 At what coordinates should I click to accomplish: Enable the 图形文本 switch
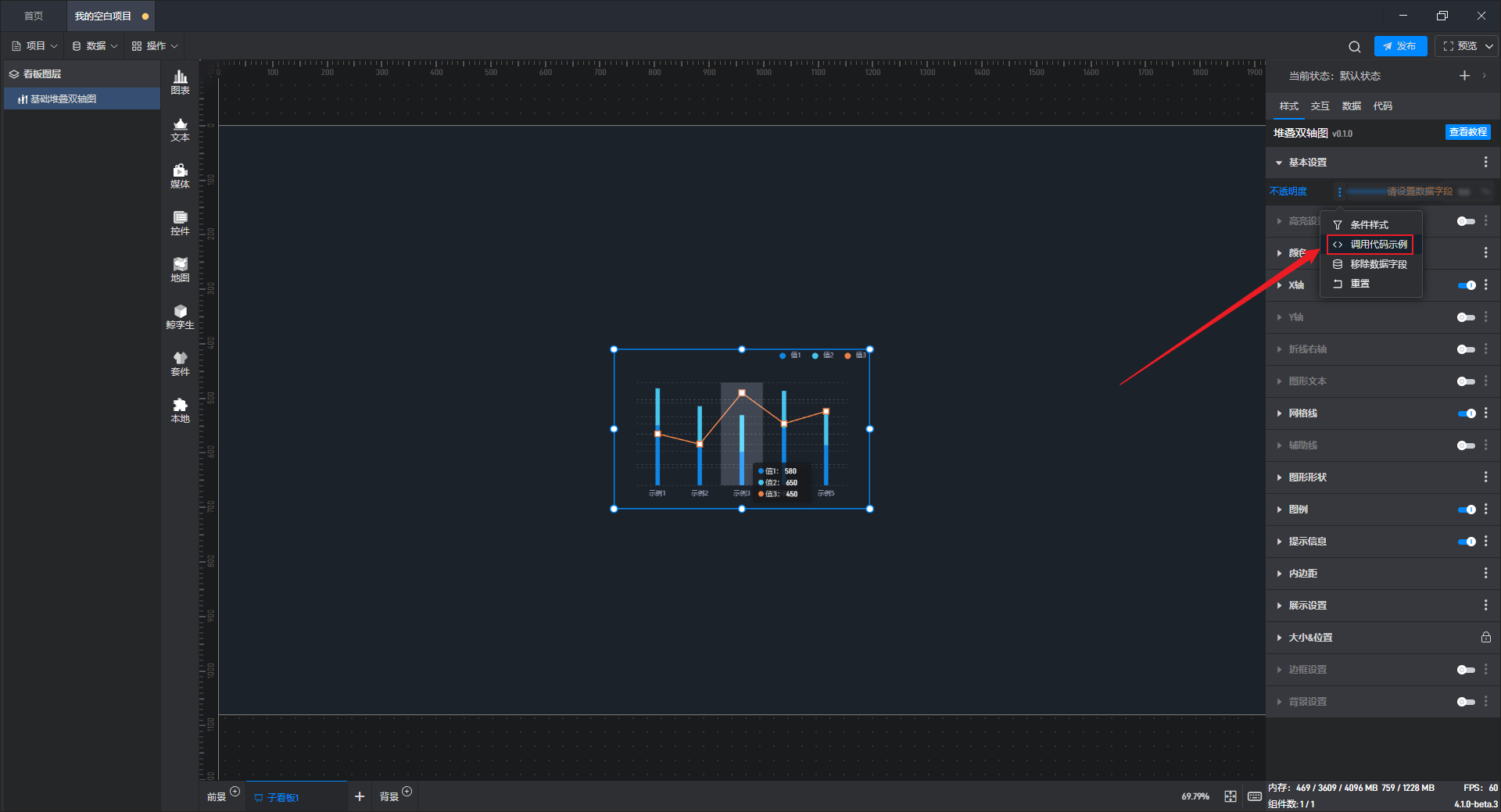[x=1466, y=381]
